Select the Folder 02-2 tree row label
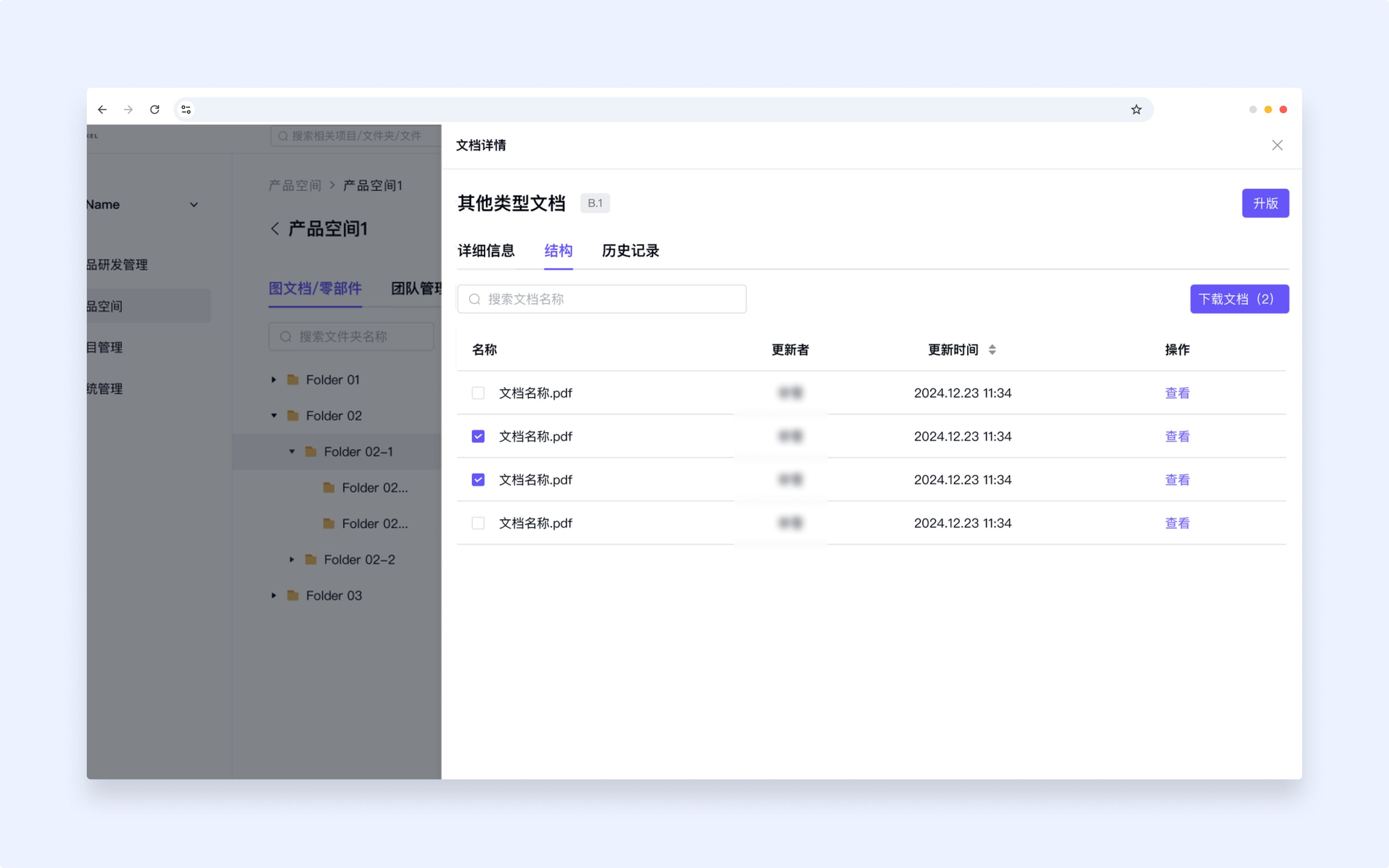 pyautogui.click(x=359, y=559)
